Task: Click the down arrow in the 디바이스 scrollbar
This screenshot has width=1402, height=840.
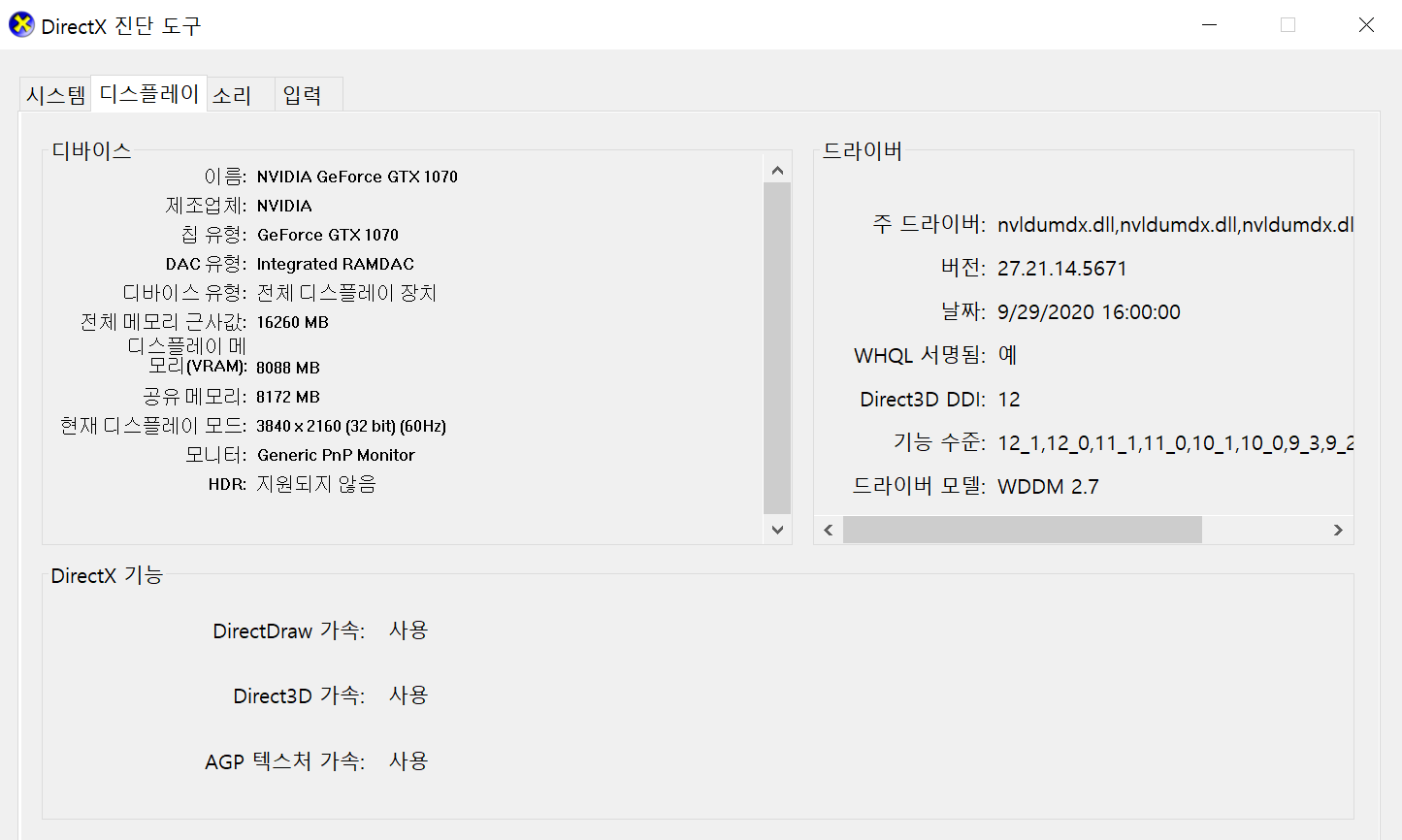Action: pyautogui.click(x=777, y=530)
